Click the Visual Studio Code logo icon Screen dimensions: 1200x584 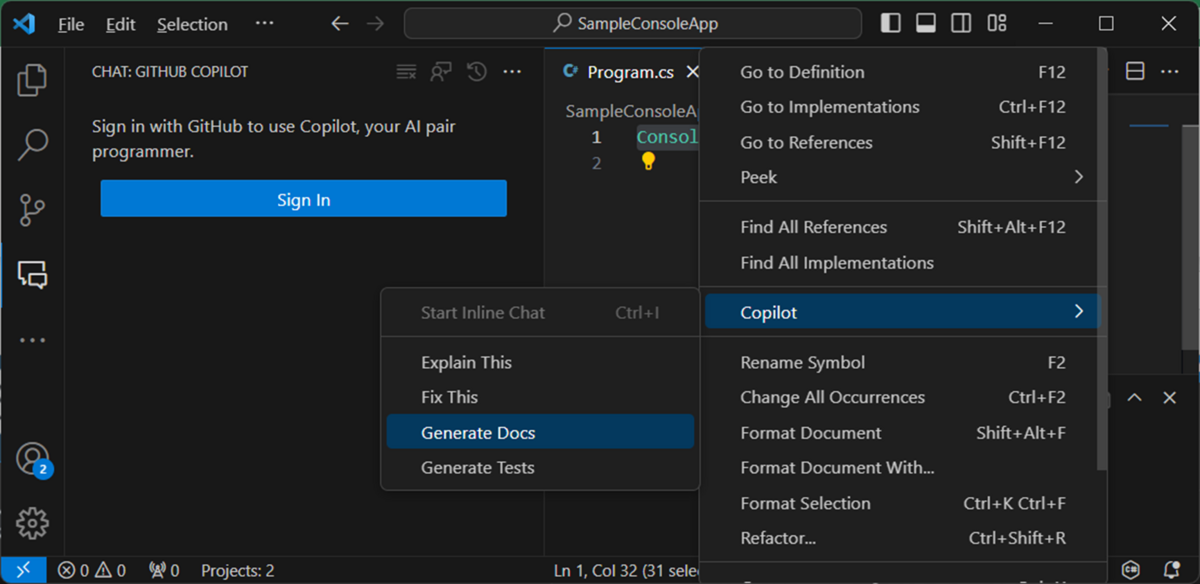[x=24, y=23]
